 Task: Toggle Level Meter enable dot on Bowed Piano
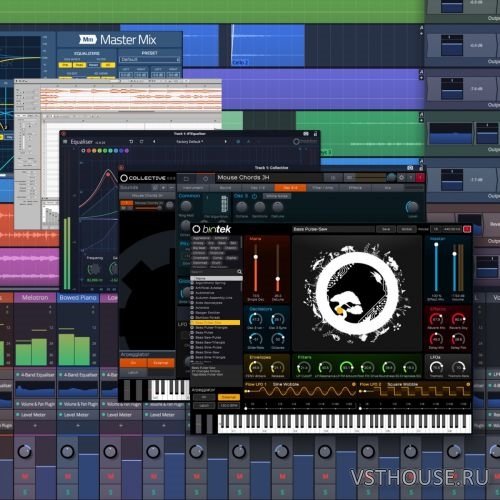point(61,415)
